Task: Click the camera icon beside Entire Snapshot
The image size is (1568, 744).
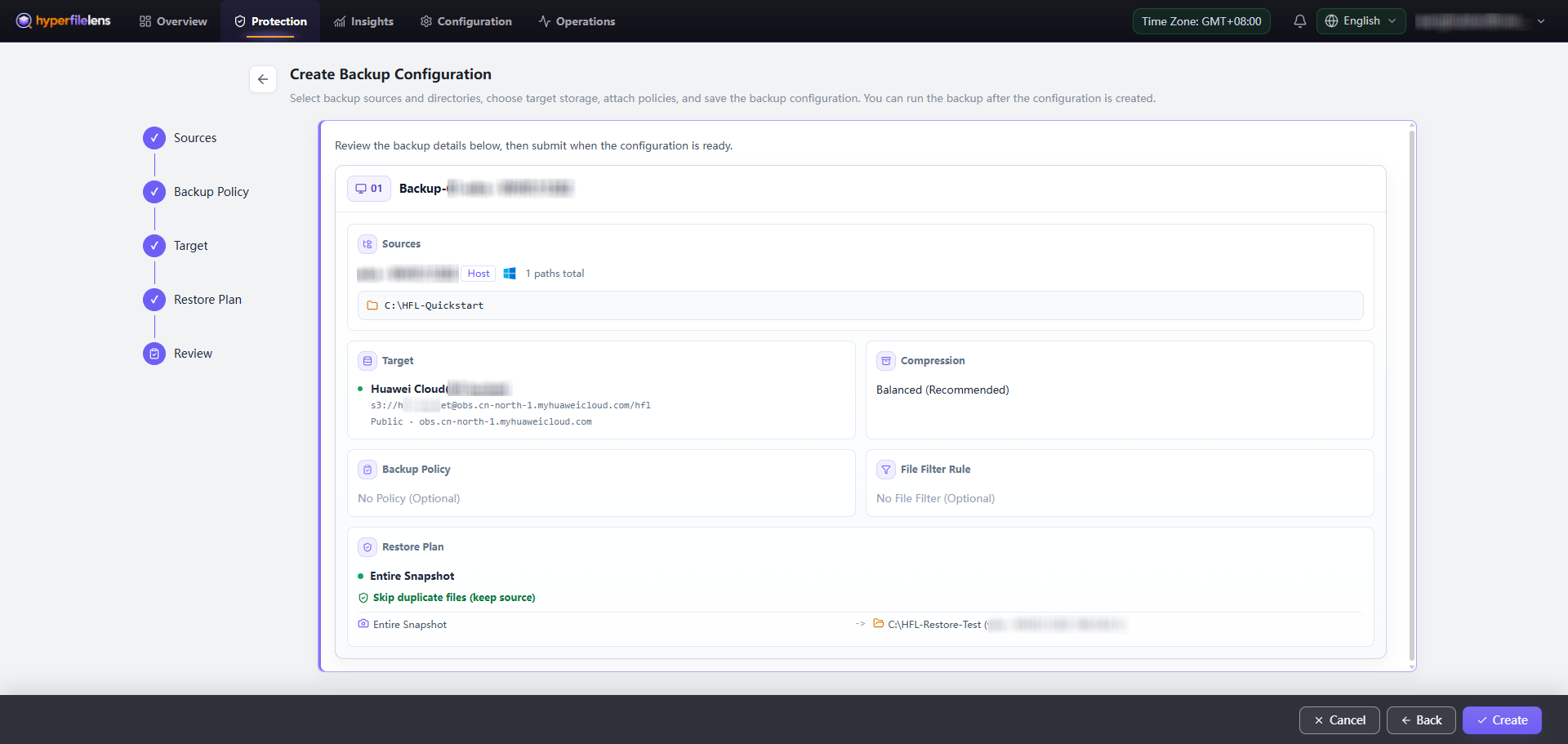Action: pyautogui.click(x=363, y=624)
